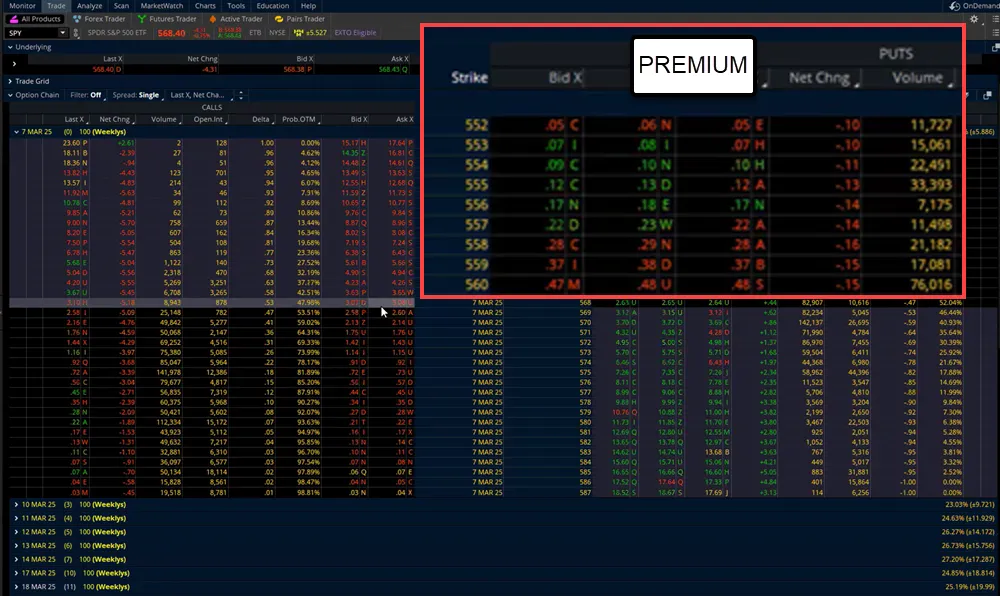Open the gear settings menu
Screen dimensions: 1000x596
click(974, 19)
